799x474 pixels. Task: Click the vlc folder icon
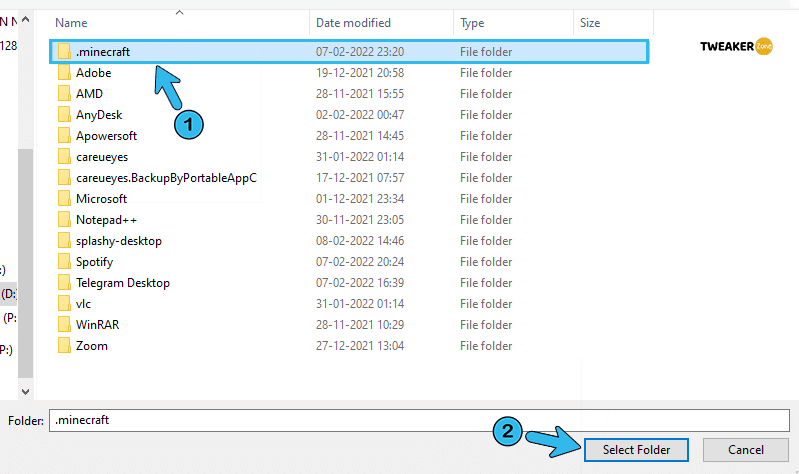click(x=64, y=304)
